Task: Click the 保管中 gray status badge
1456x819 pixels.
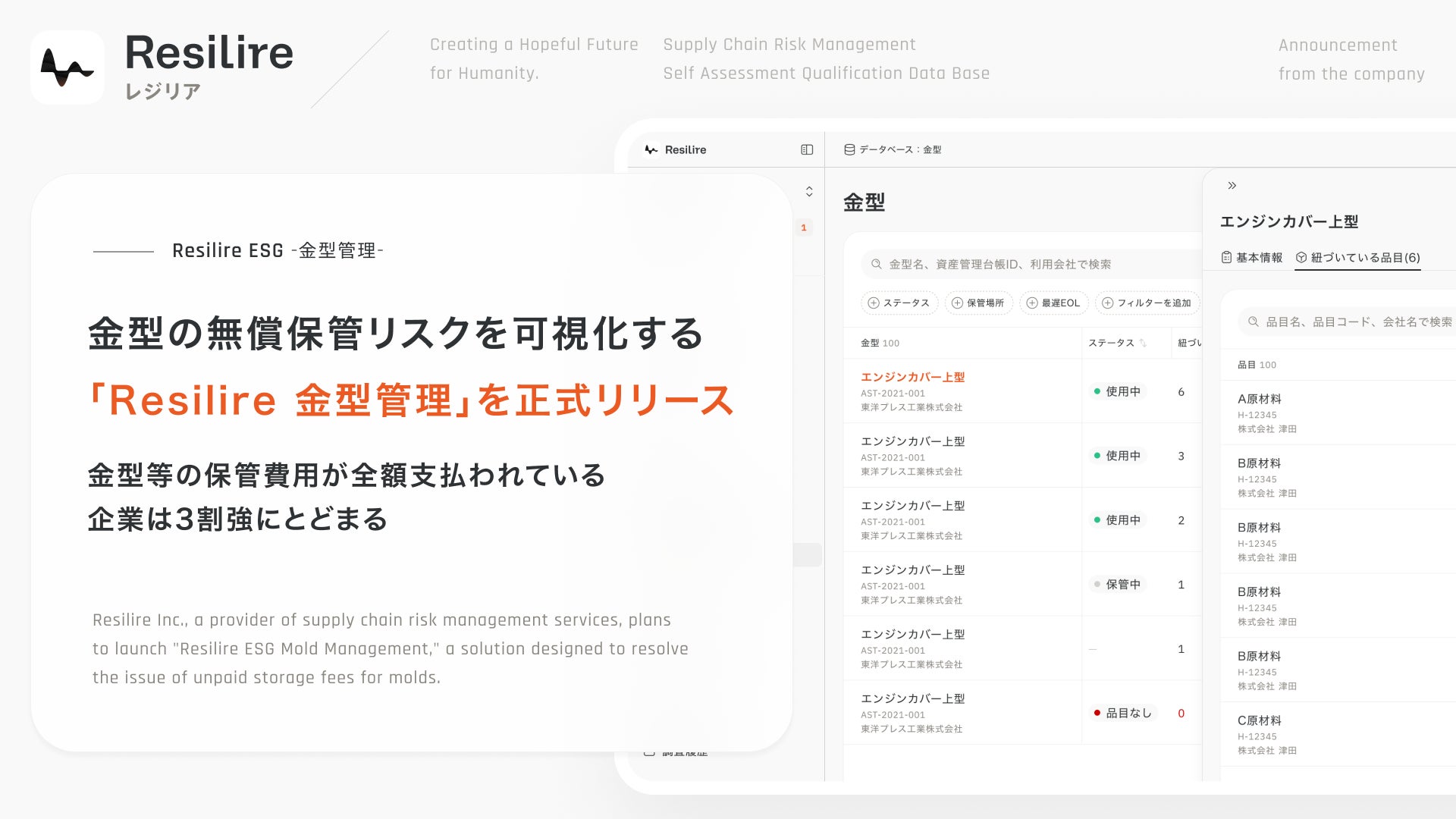Action: click(x=1117, y=585)
